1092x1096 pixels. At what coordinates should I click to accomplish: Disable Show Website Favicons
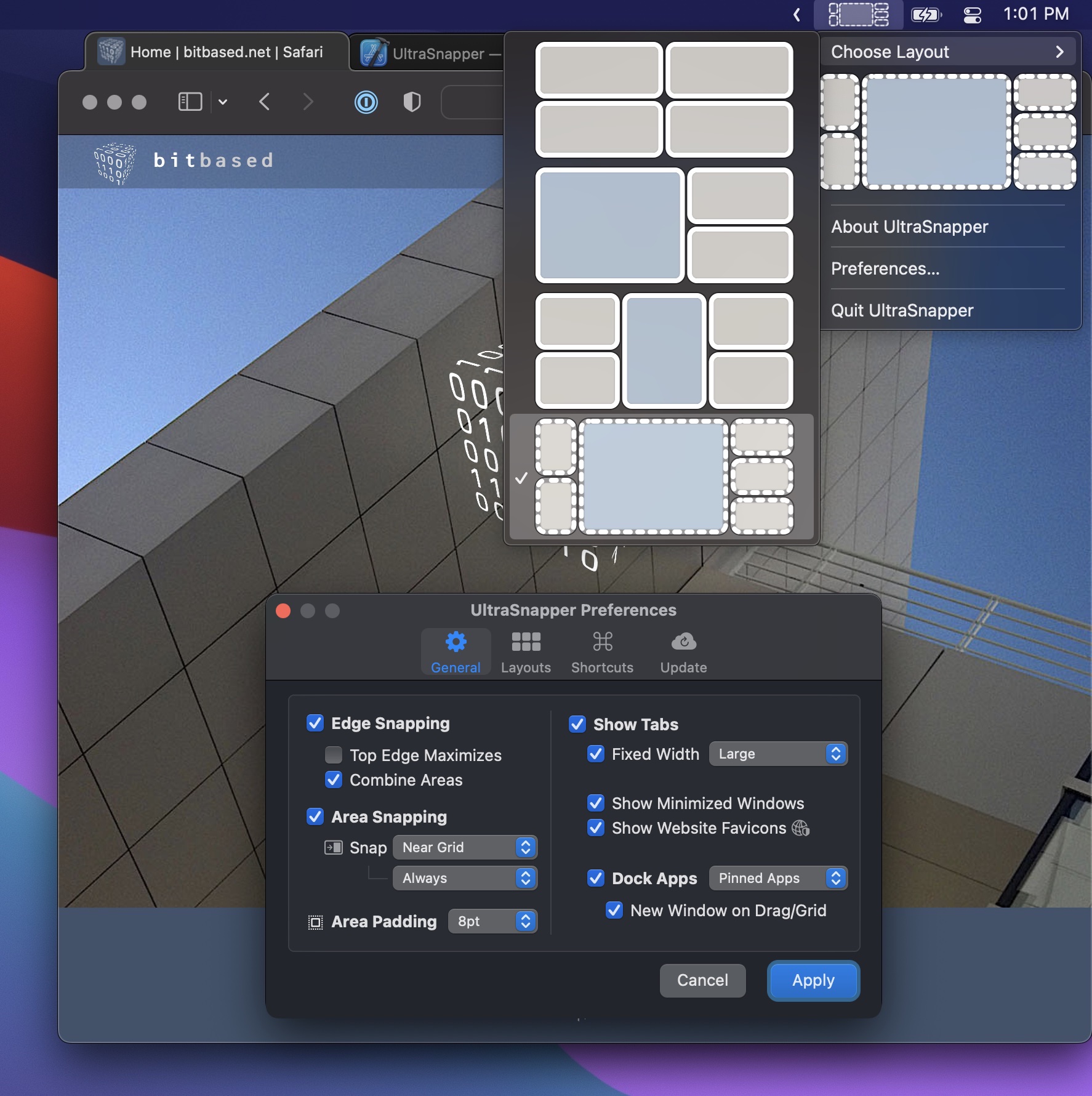pos(596,828)
